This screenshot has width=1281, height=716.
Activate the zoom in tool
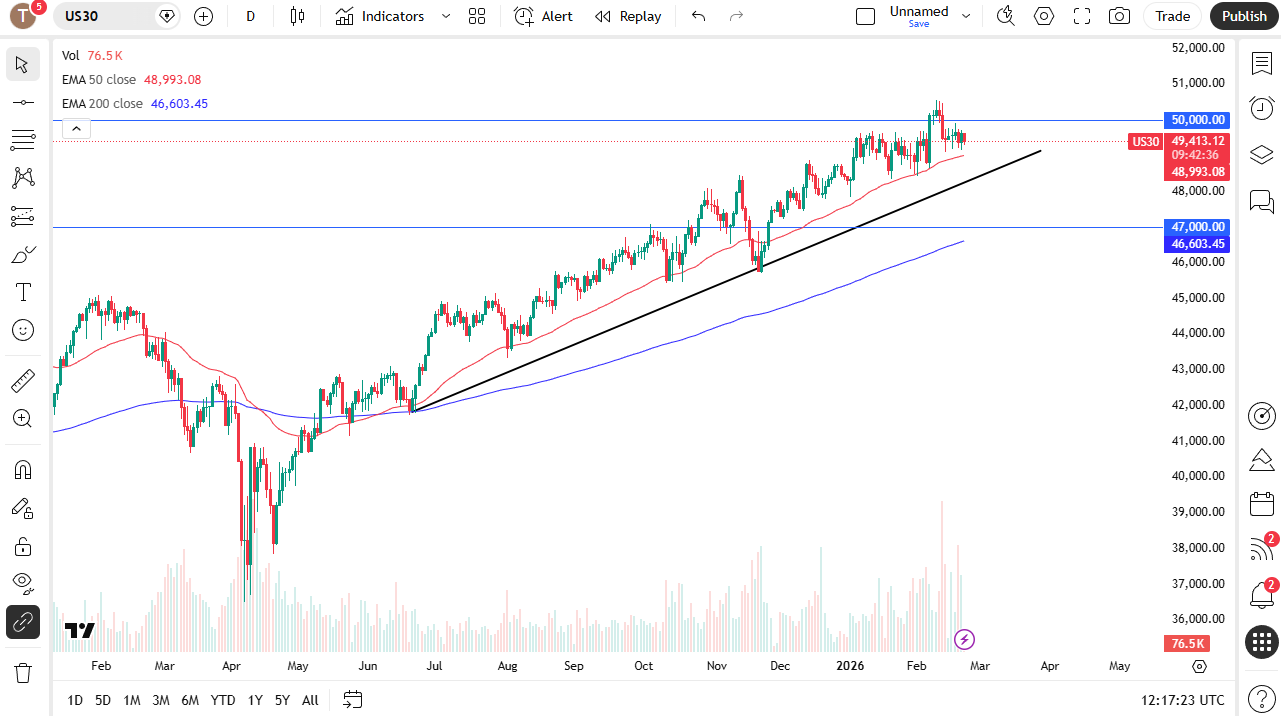click(x=22, y=418)
